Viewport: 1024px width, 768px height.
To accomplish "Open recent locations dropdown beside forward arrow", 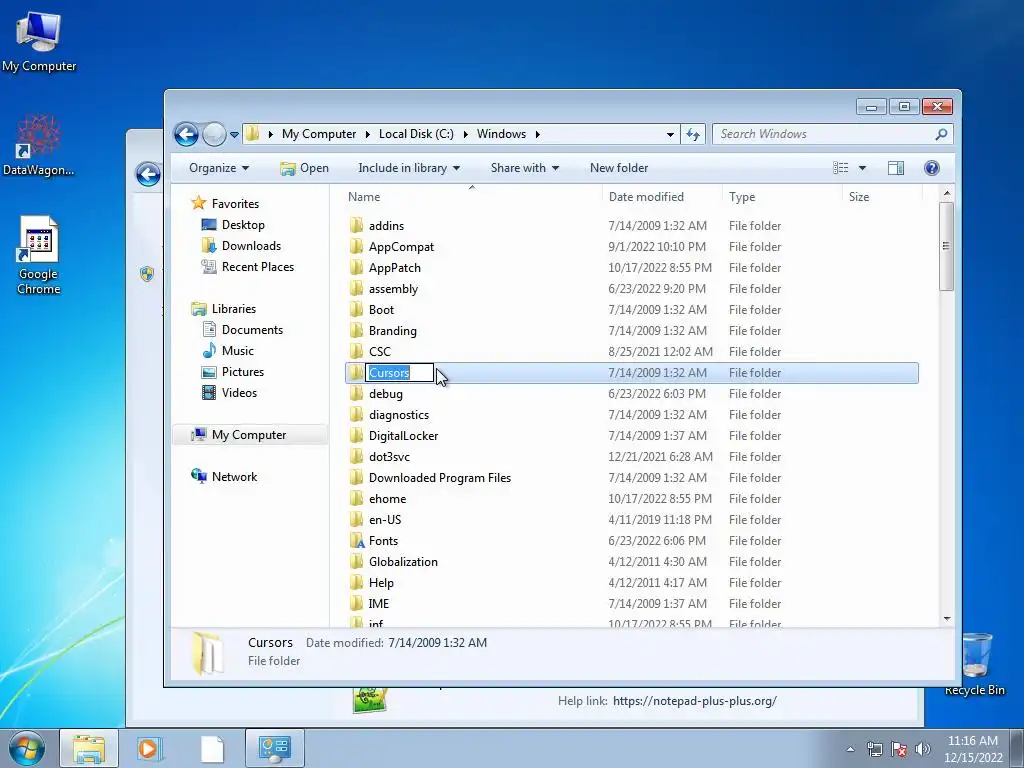I will (x=234, y=135).
